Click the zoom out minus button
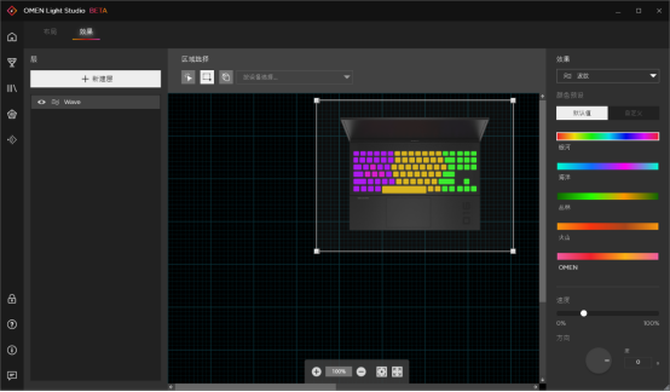 361,372
